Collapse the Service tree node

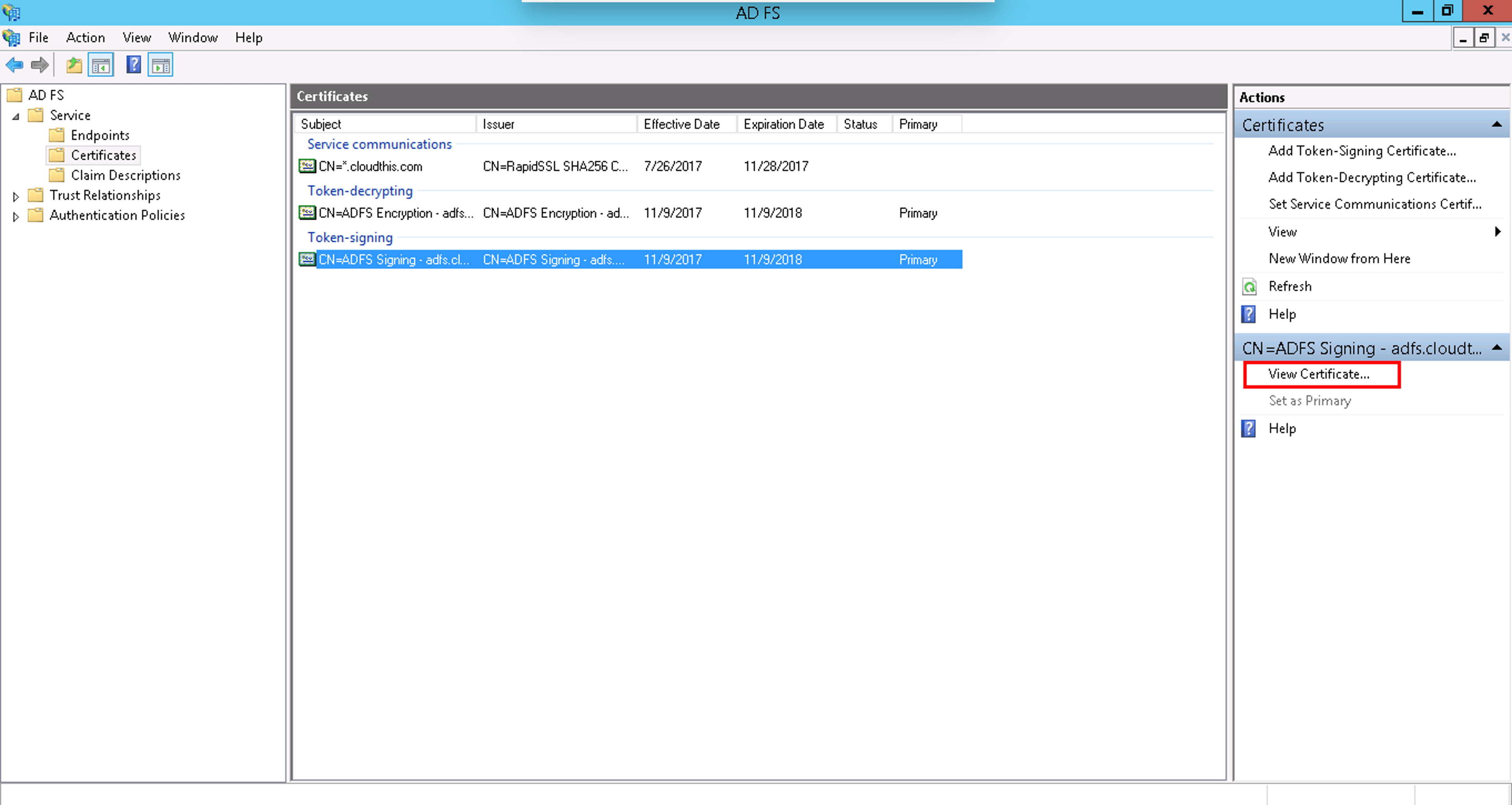click(x=16, y=116)
